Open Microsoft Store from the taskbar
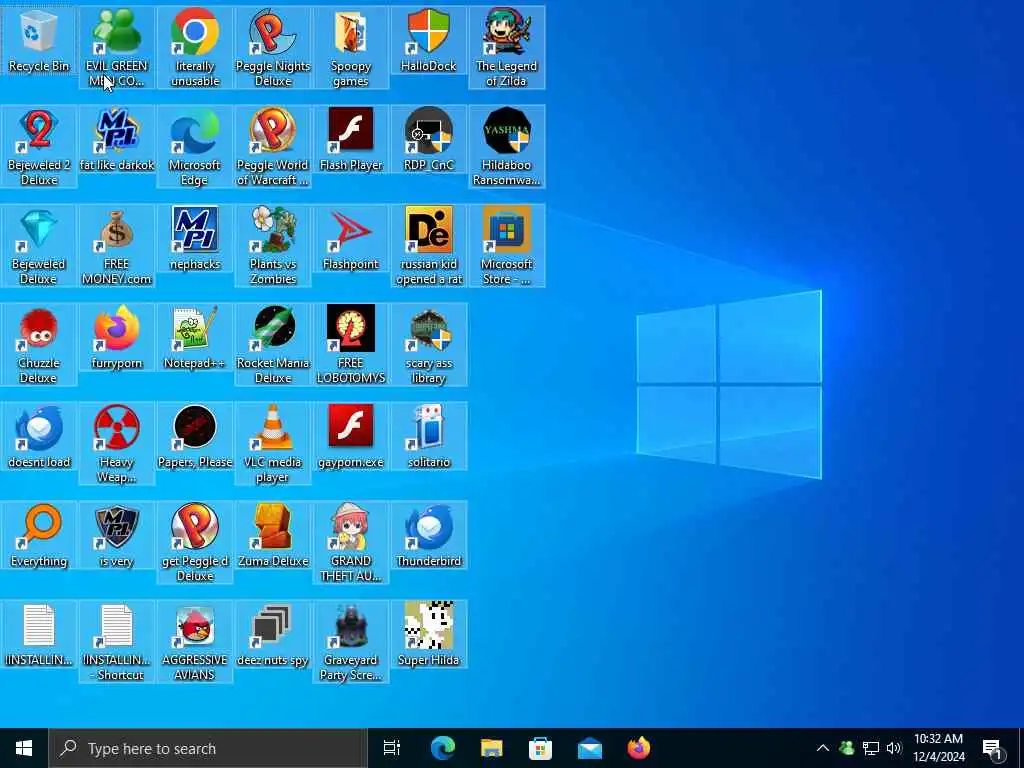Screen dimensions: 1024x768 point(540,748)
